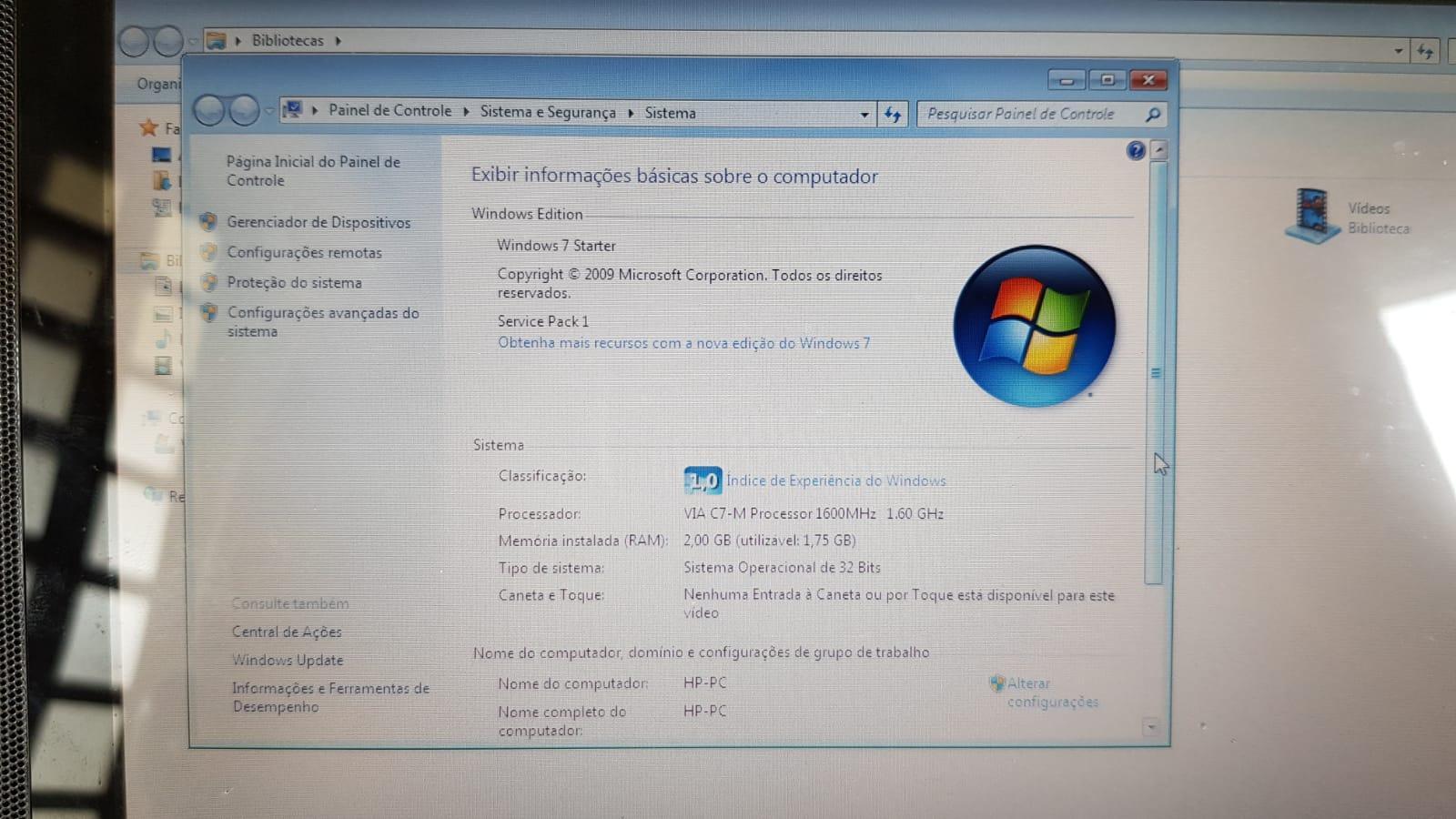The image size is (1456, 819).
Task: Click shield icon beside Configurações remotas
Action: pos(208,251)
